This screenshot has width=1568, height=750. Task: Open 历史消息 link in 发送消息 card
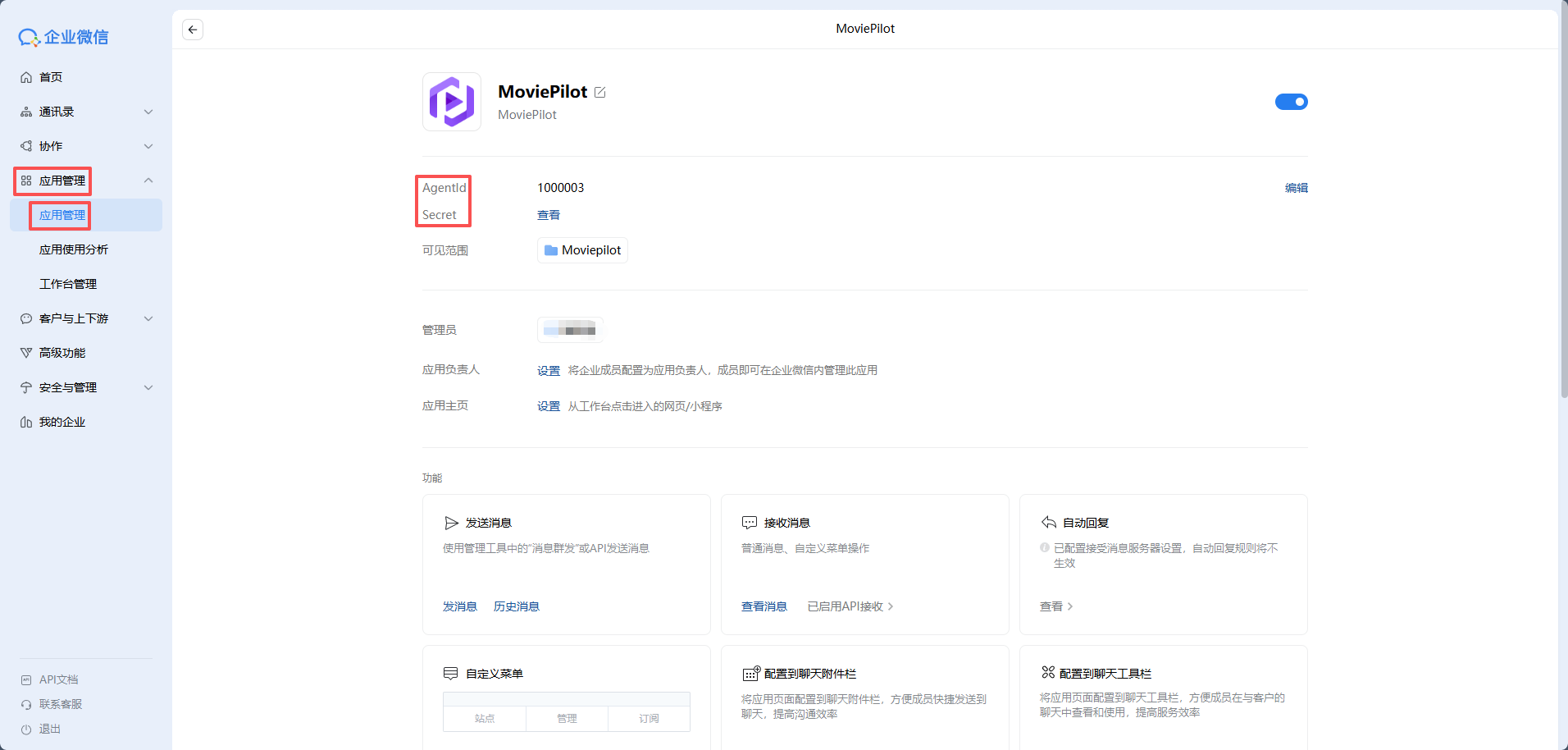pos(516,606)
